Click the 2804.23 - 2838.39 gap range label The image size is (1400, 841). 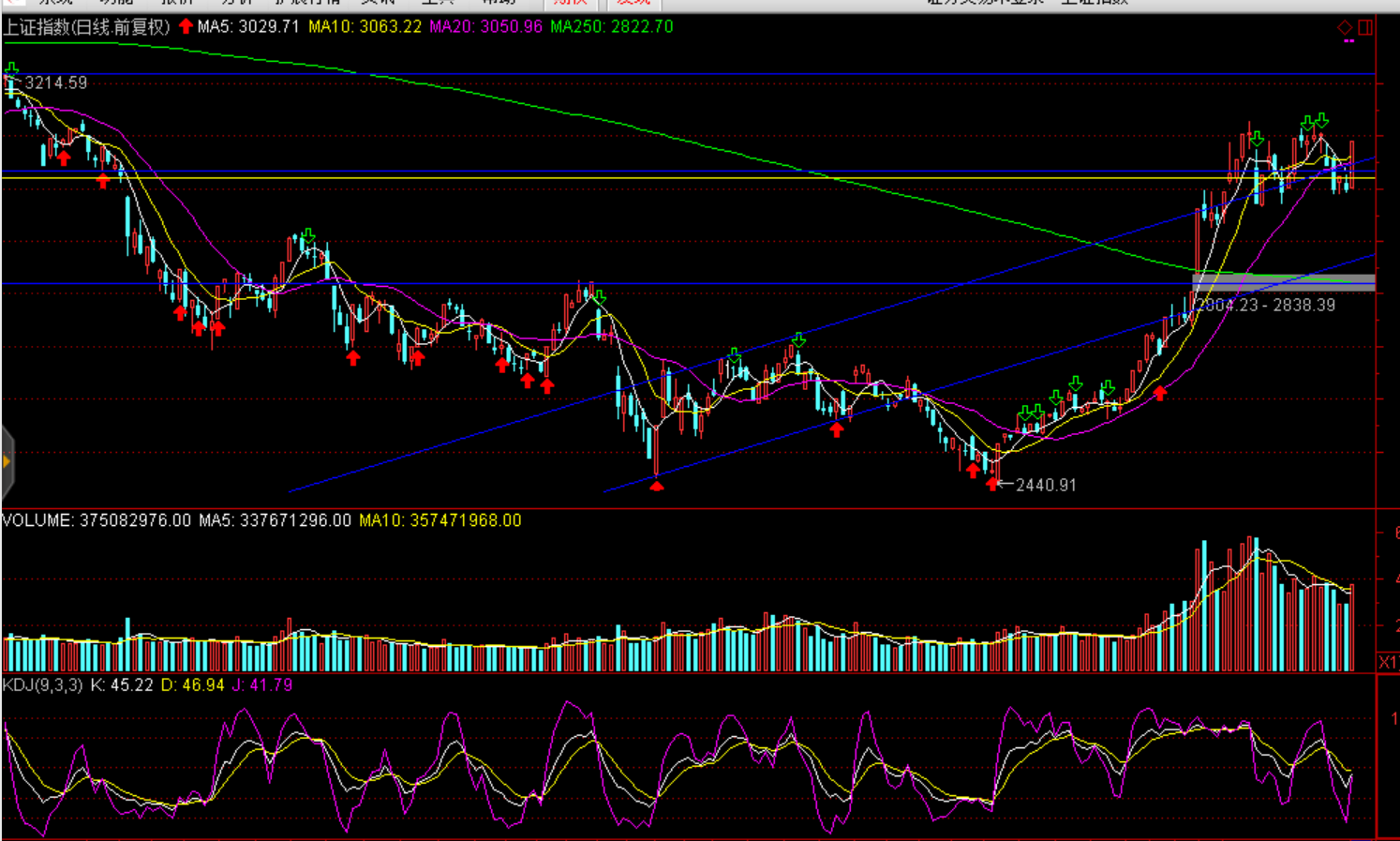click(x=1267, y=306)
